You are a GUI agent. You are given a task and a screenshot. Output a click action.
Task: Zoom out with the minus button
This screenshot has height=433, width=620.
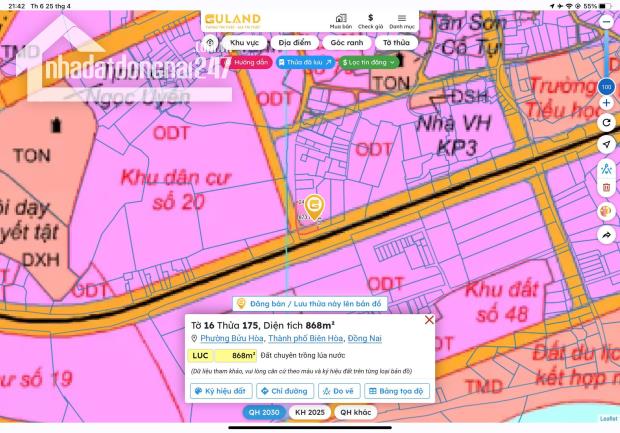[x=606, y=21]
